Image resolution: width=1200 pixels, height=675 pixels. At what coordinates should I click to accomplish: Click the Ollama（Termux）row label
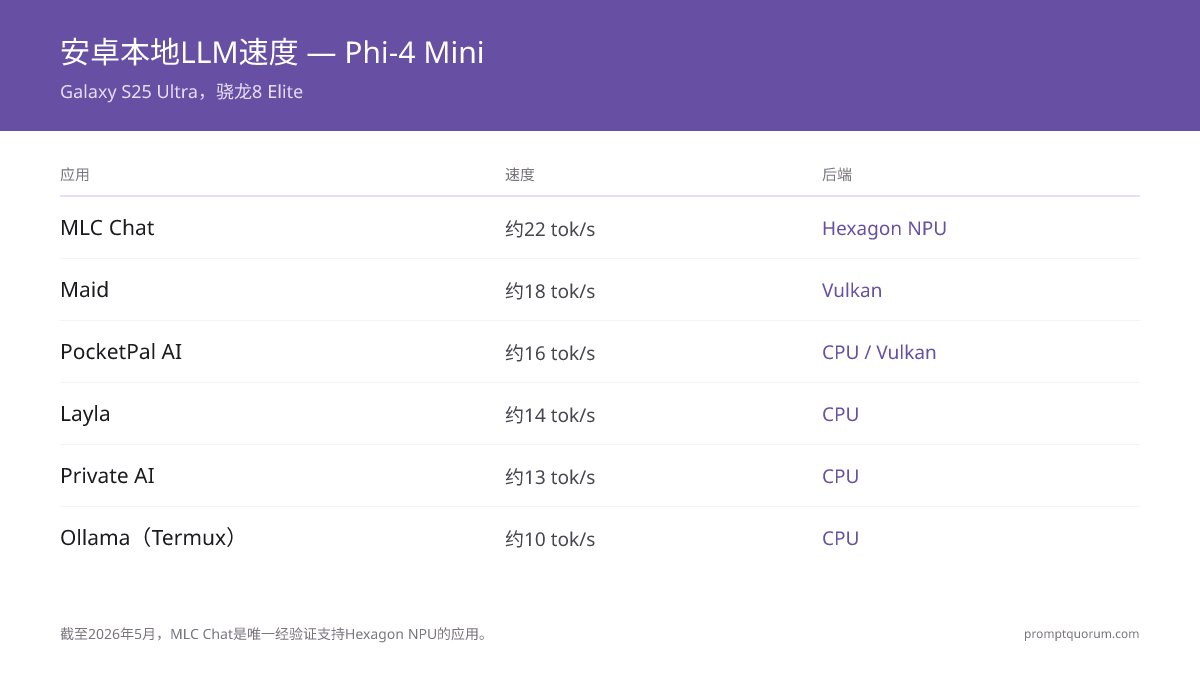pos(150,538)
